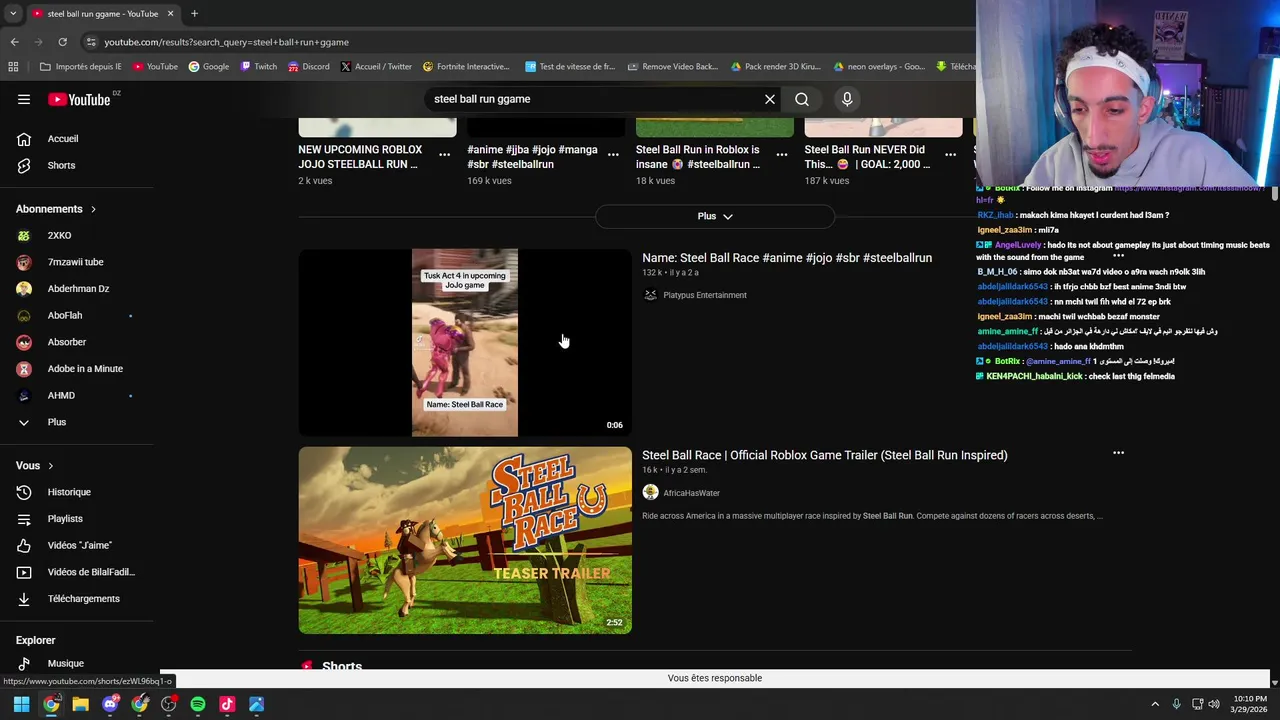The width and height of the screenshot is (1280, 720).
Task: Click Platypus Entertainment channel avatar
Action: pyautogui.click(x=650, y=295)
